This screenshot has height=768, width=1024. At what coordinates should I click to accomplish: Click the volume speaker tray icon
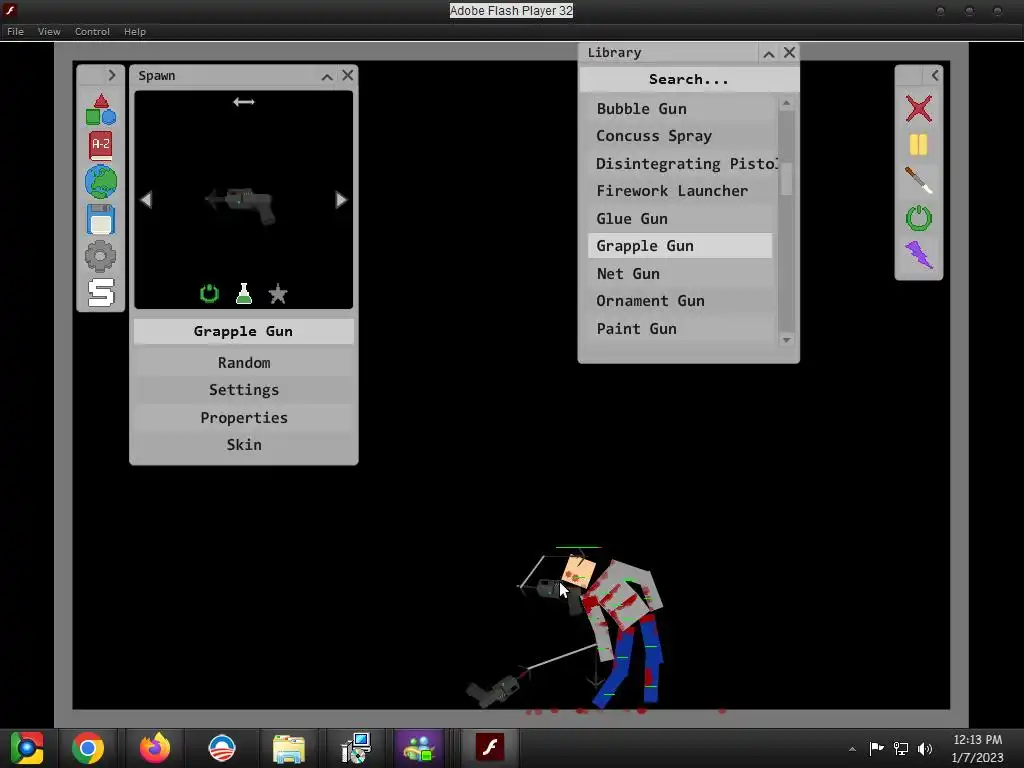pos(925,748)
